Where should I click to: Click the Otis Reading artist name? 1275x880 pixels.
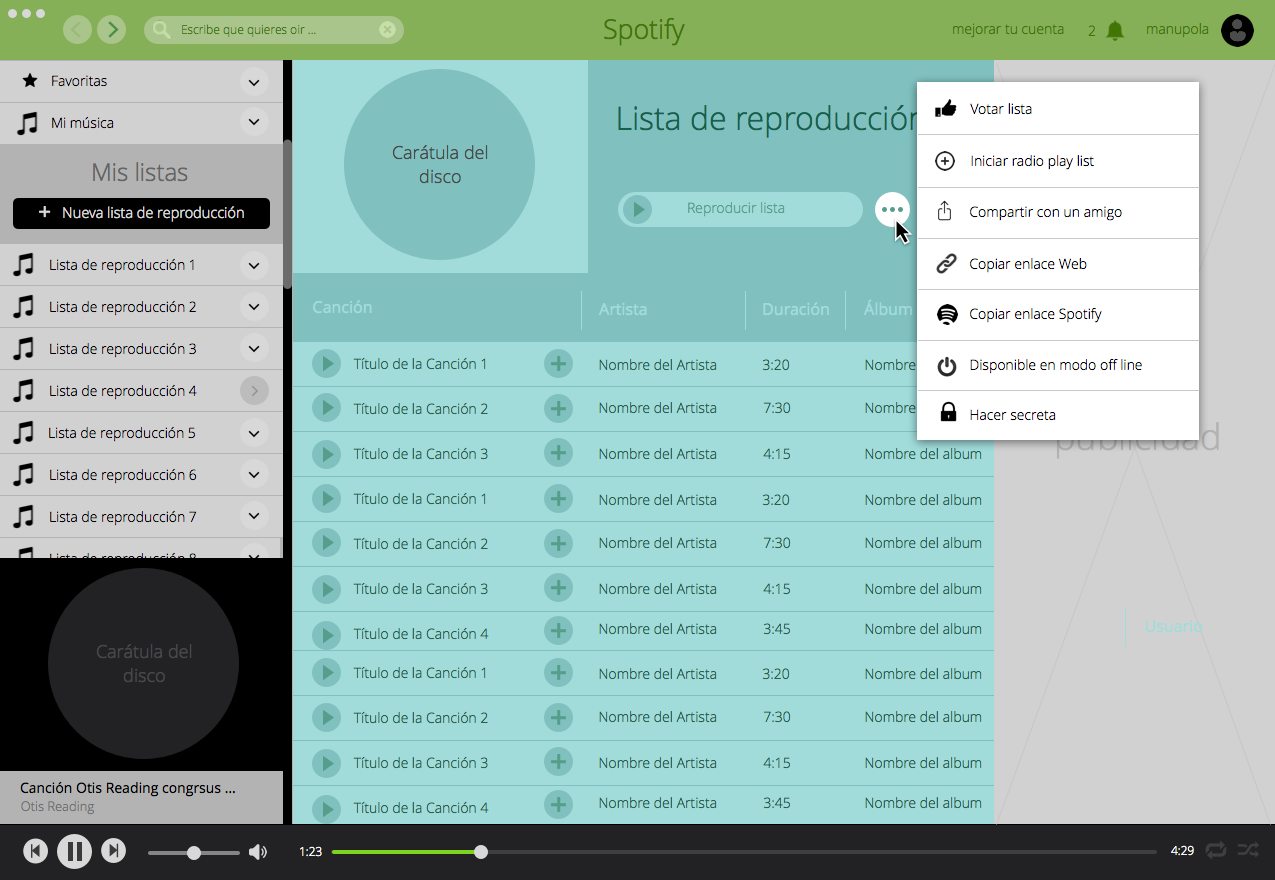[x=57, y=806]
